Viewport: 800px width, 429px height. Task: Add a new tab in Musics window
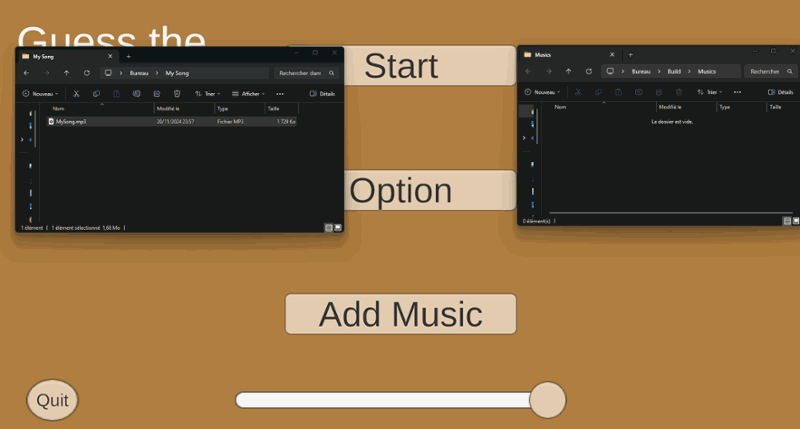631,55
